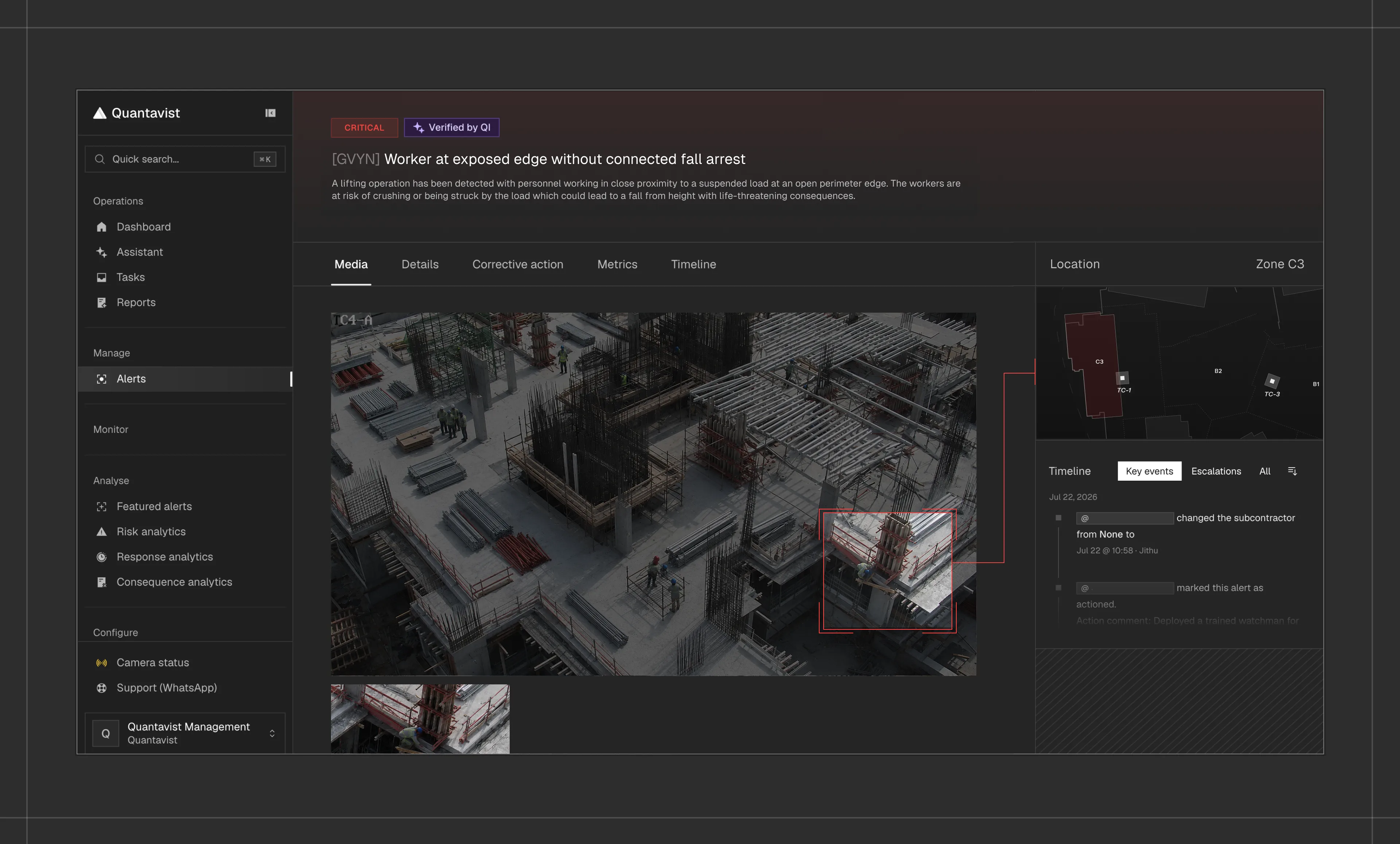Click the sparkle icon in Verified badge

coord(419,127)
